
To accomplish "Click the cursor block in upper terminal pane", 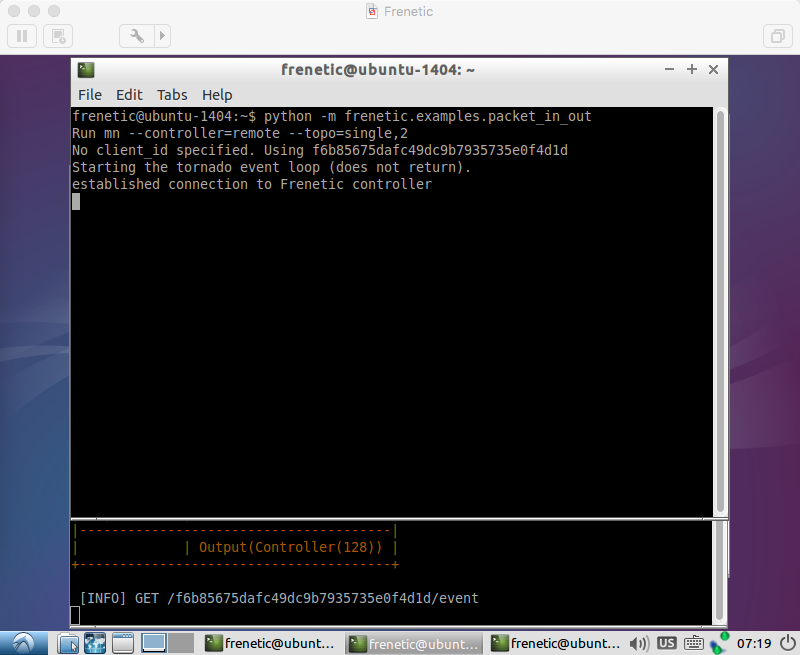I will click(x=76, y=201).
